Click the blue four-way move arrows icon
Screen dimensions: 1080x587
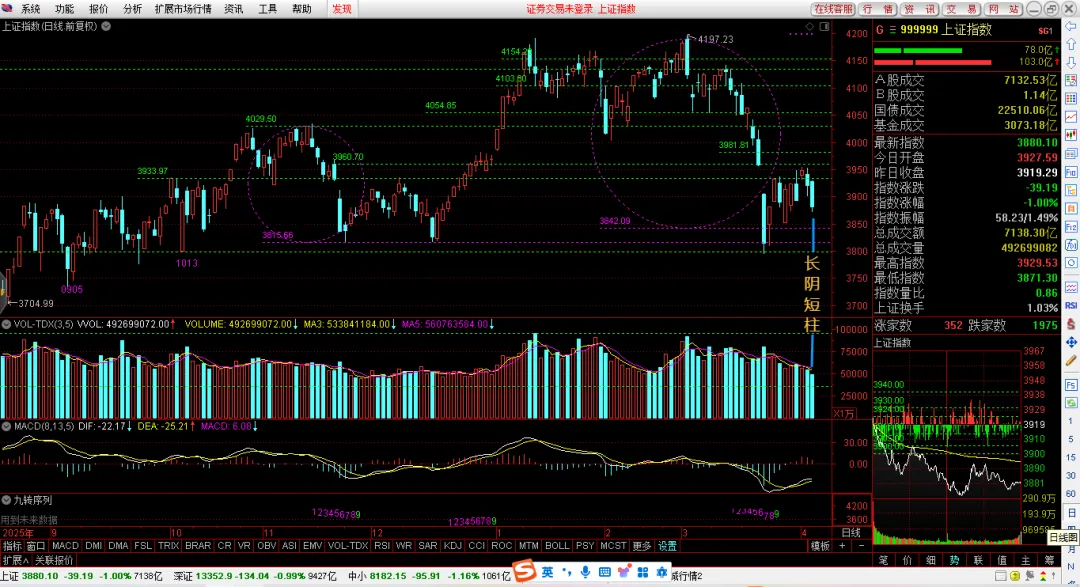(1071, 342)
